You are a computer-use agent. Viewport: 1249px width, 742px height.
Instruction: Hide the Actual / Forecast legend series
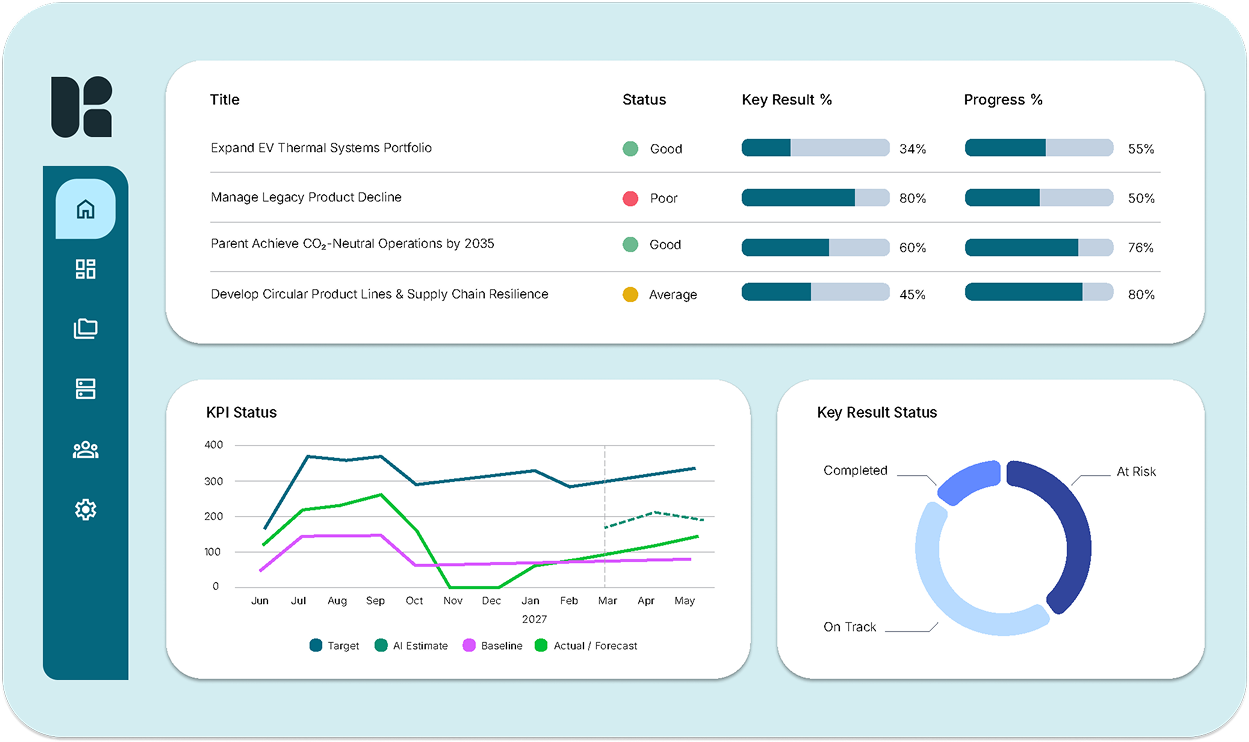point(586,646)
